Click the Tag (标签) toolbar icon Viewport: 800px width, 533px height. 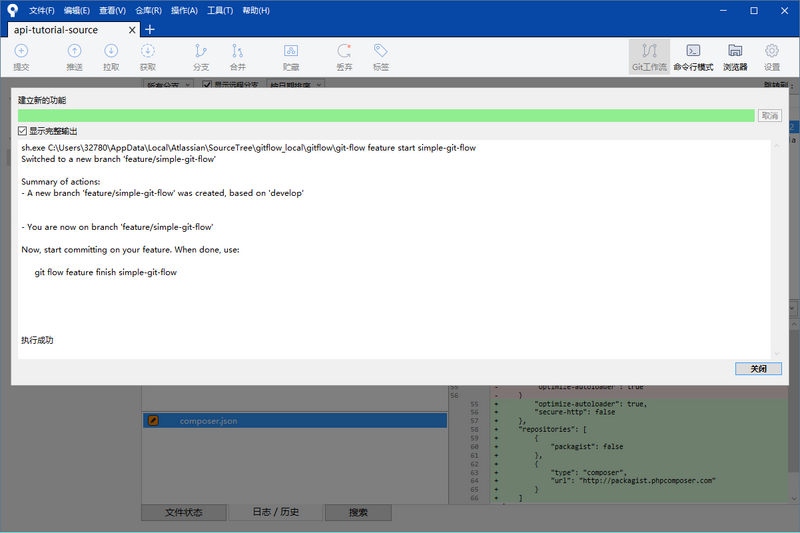[381, 57]
